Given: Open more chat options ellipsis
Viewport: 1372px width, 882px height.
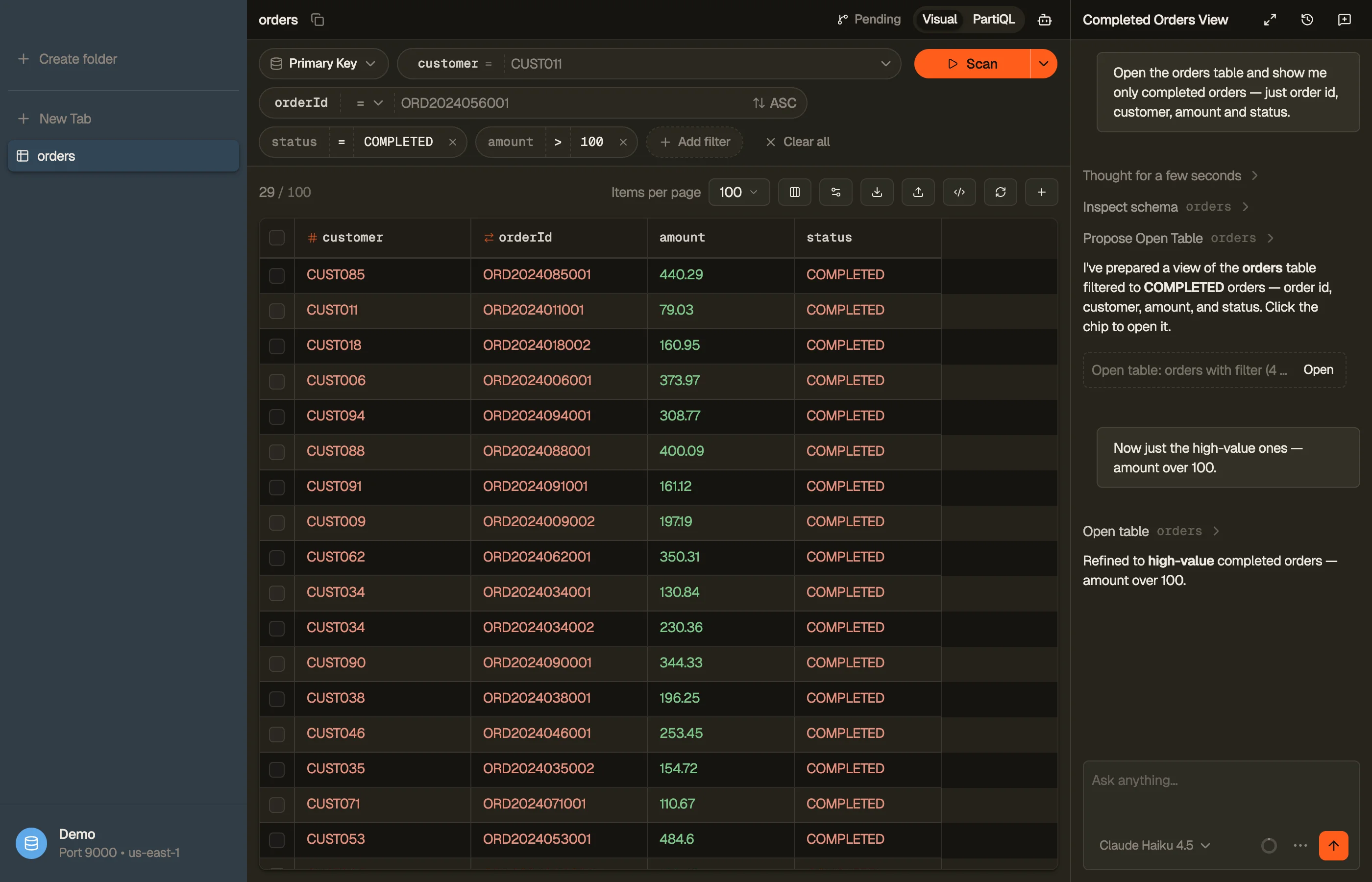Looking at the screenshot, I should coord(1300,845).
